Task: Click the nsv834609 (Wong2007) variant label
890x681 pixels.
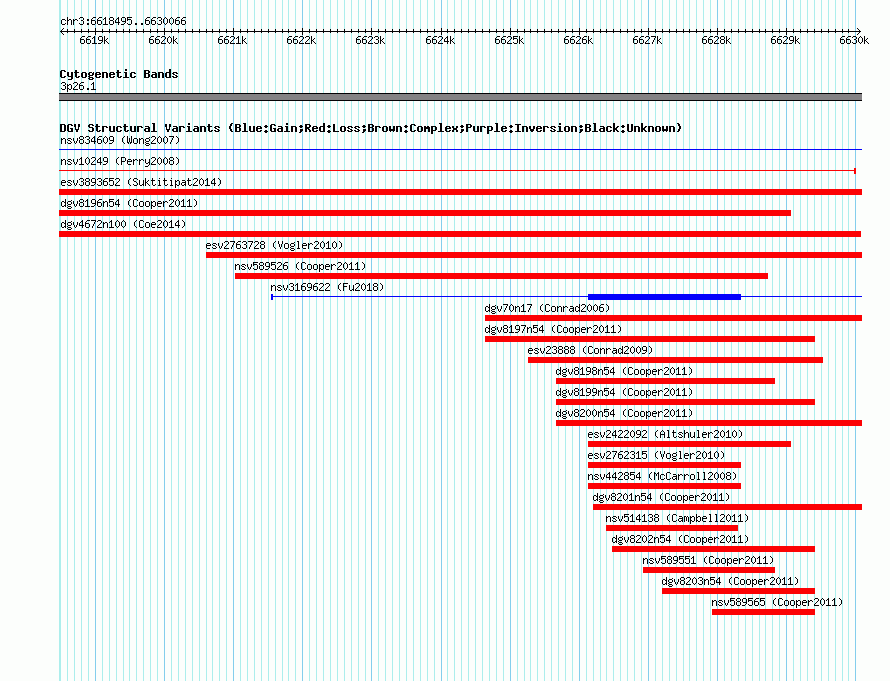Action: click(120, 140)
